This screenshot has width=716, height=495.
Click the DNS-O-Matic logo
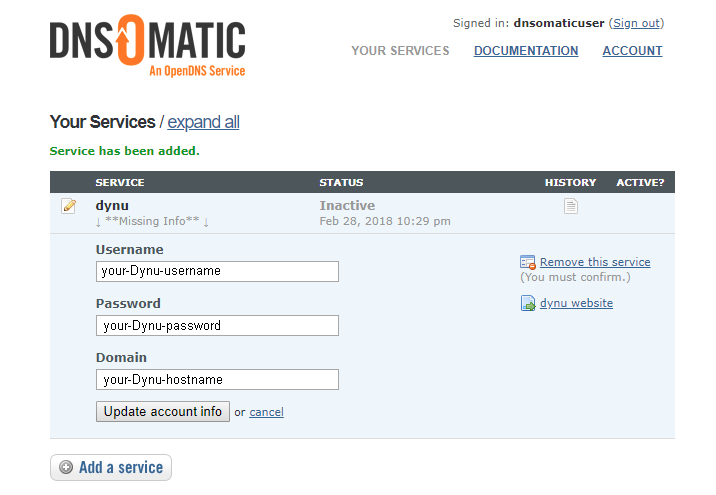tap(147, 45)
